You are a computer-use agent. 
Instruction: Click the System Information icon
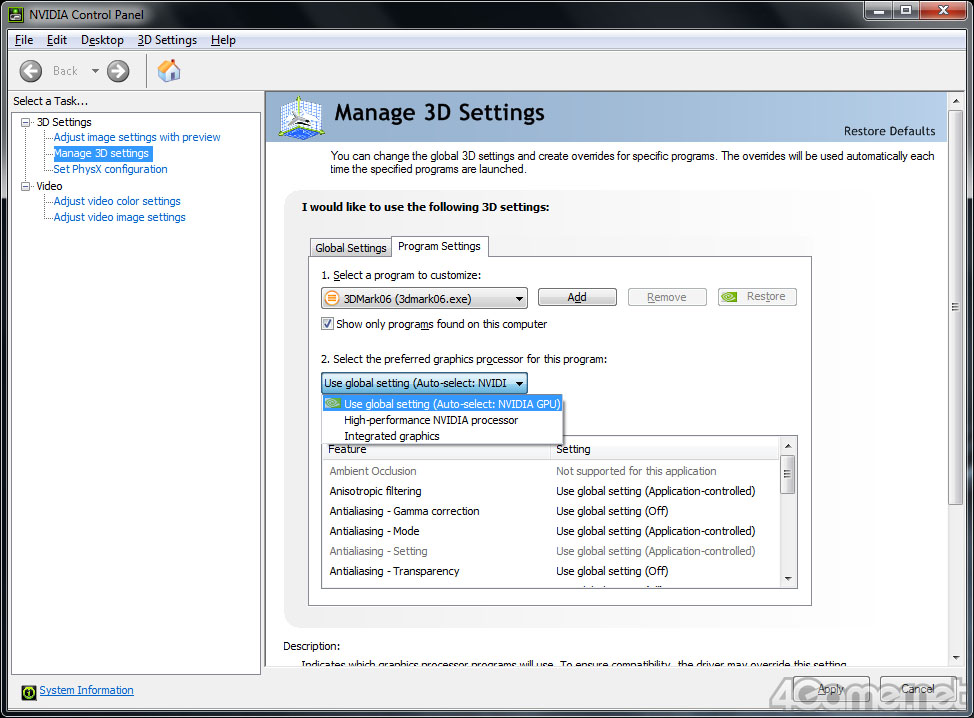click(29, 691)
